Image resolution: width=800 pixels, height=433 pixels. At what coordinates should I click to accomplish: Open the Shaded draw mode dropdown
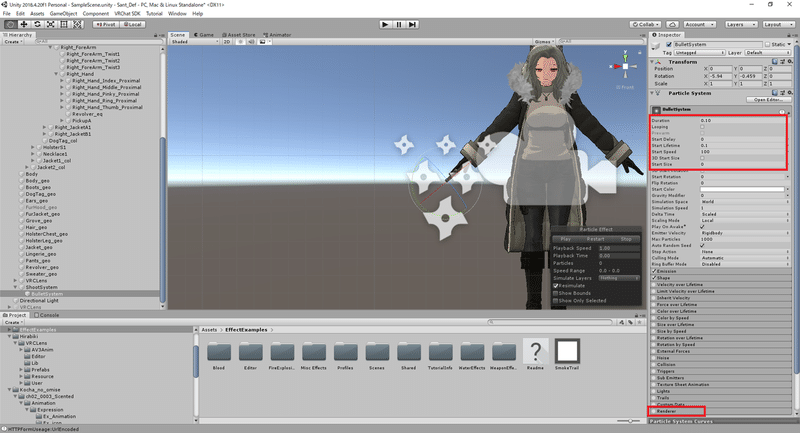pyautogui.click(x=194, y=41)
